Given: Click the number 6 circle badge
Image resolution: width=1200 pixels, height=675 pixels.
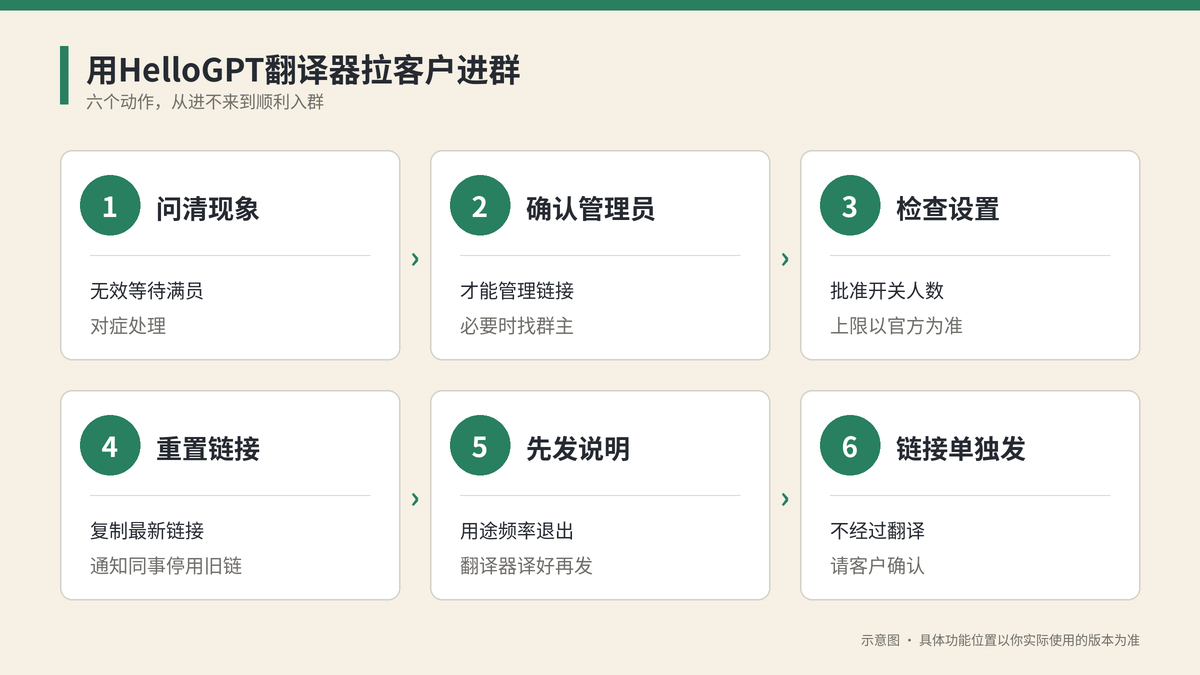Looking at the screenshot, I should 850,446.
